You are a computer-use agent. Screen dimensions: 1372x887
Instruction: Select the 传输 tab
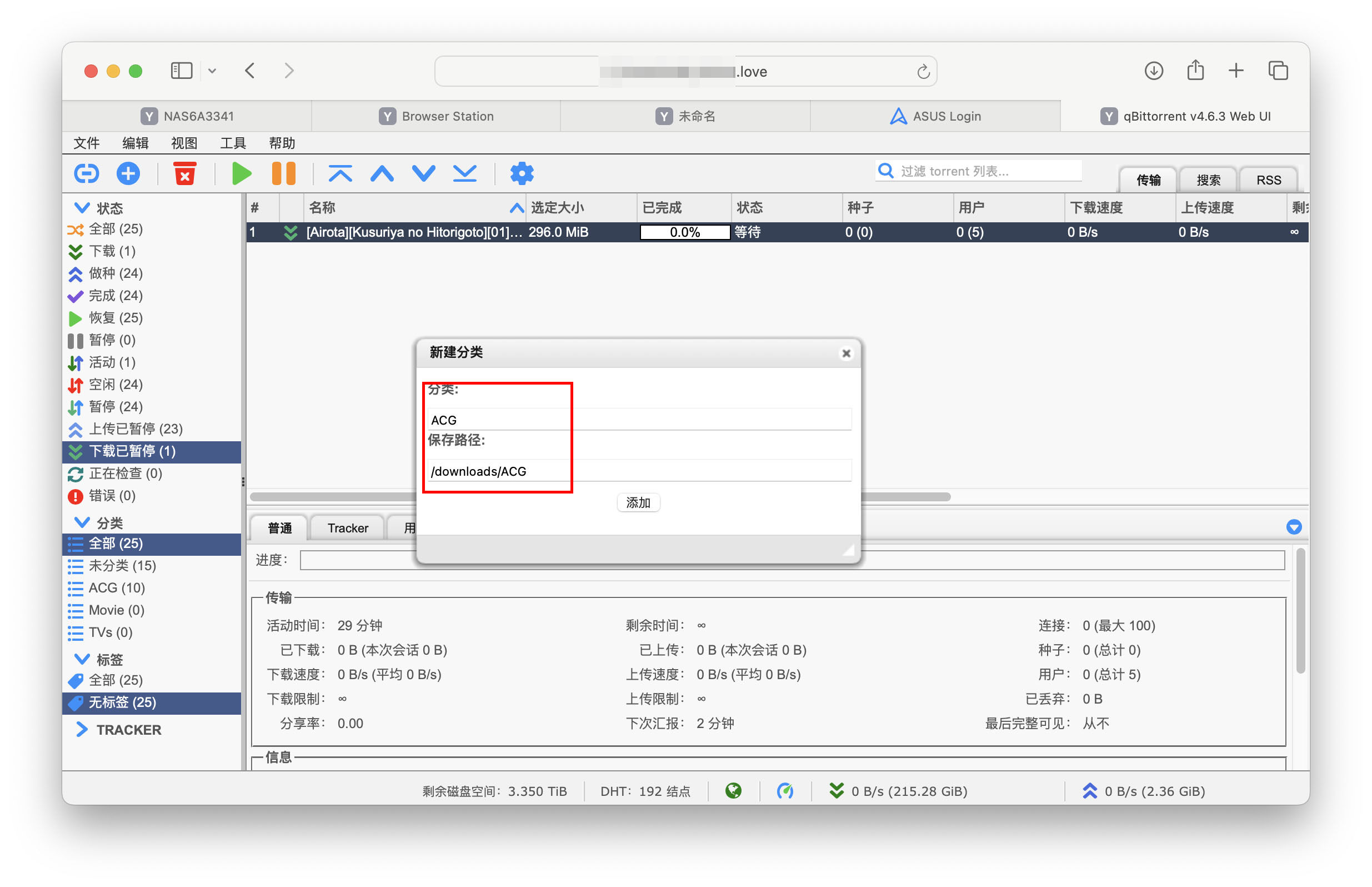pyautogui.click(x=1148, y=180)
